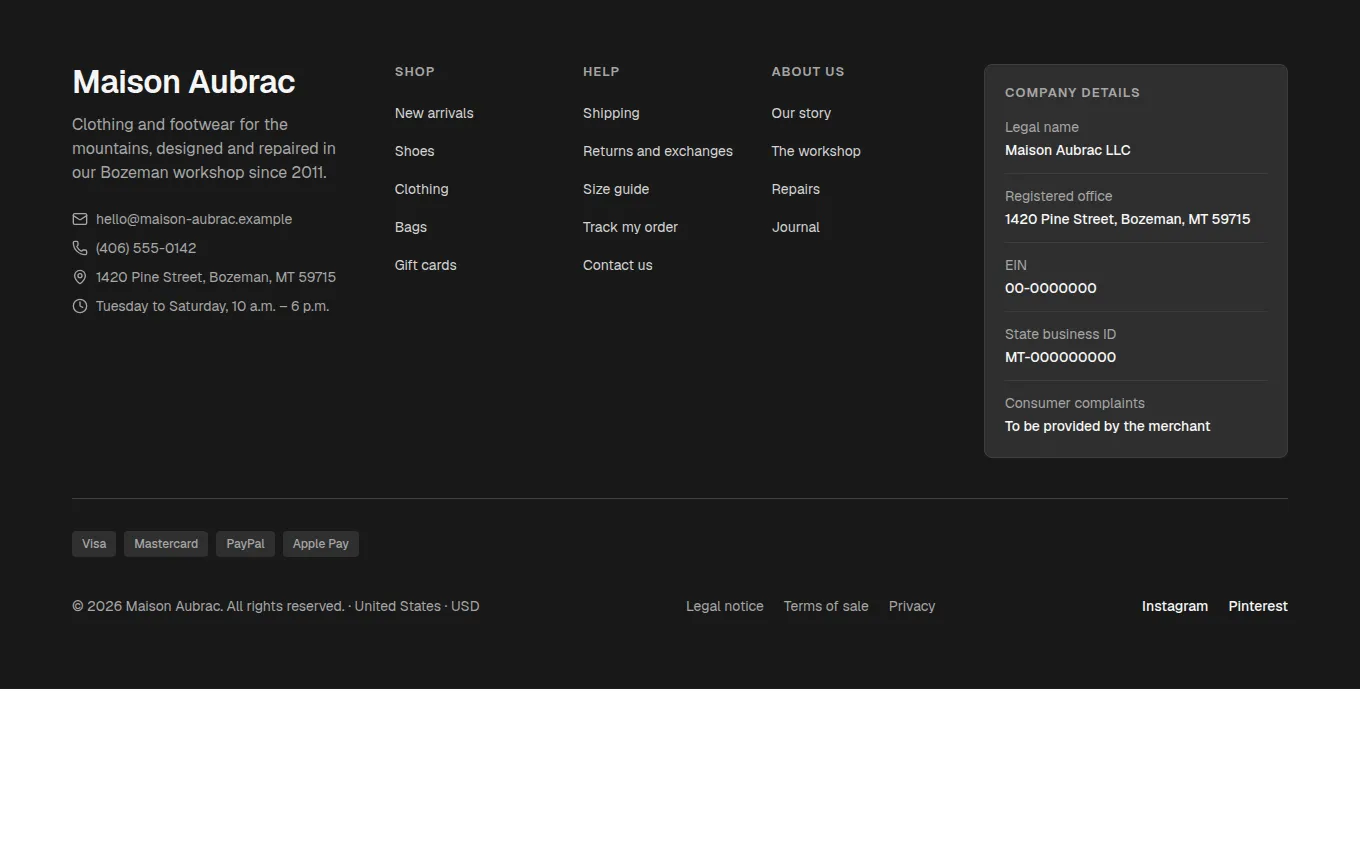Click the envelope icon beside the email address
This screenshot has height=850, width=1360.
tap(80, 219)
